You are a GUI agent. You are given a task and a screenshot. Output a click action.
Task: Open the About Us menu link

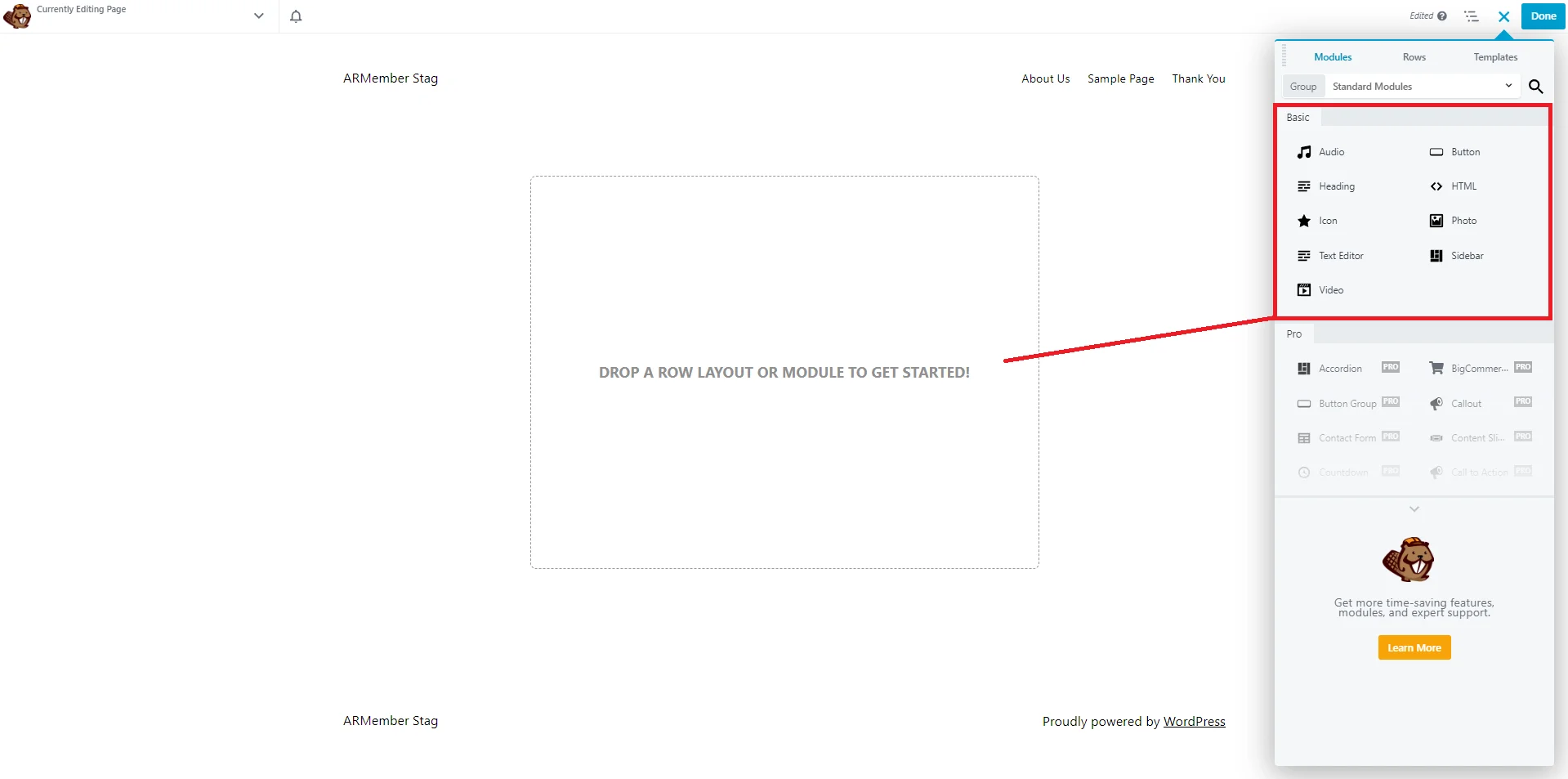click(1045, 78)
